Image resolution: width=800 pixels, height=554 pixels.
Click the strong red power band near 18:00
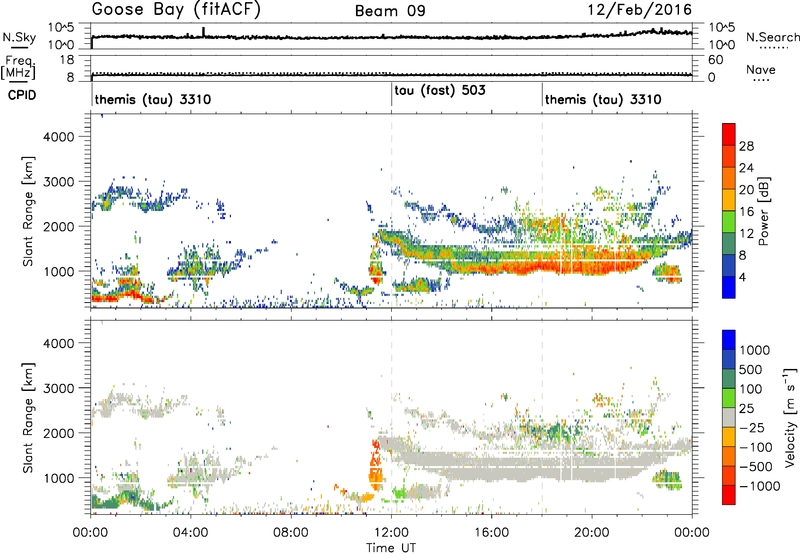pyautogui.click(x=542, y=265)
